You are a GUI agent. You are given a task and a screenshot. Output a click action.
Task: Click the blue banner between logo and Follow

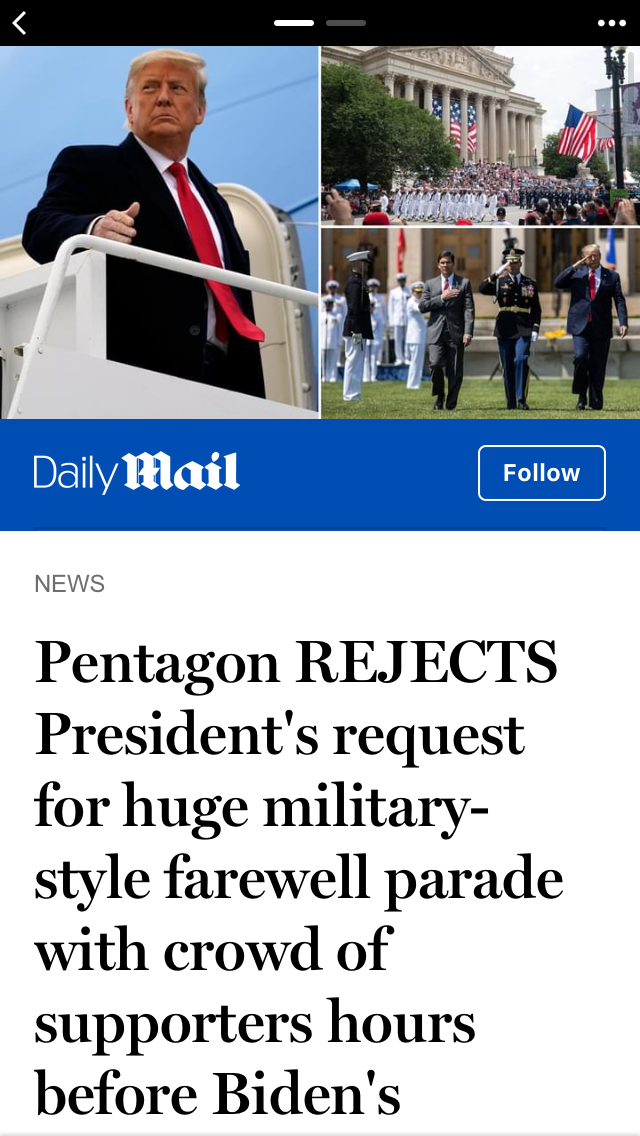click(359, 473)
